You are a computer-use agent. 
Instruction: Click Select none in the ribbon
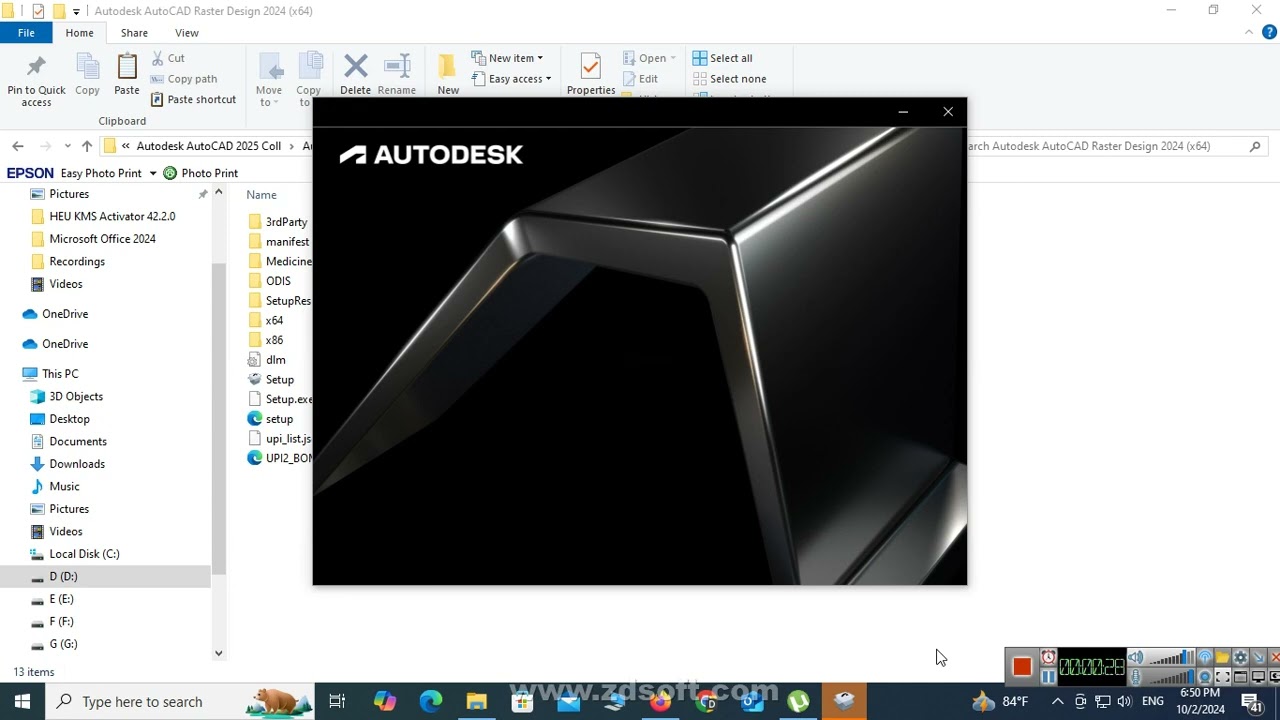tap(729, 79)
